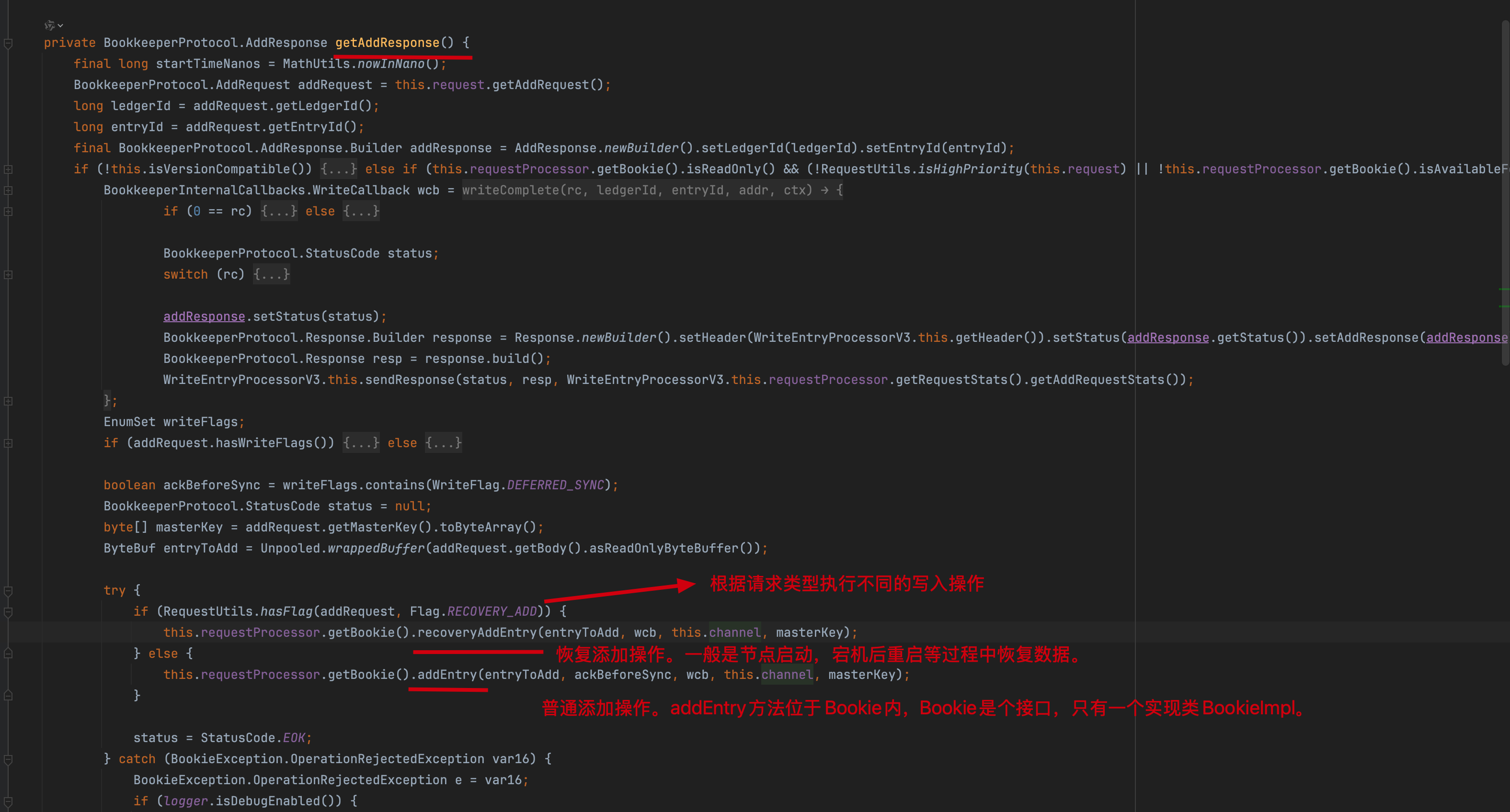
Task: Expand folded braces after isVersionCompatible()
Action: coord(338,169)
